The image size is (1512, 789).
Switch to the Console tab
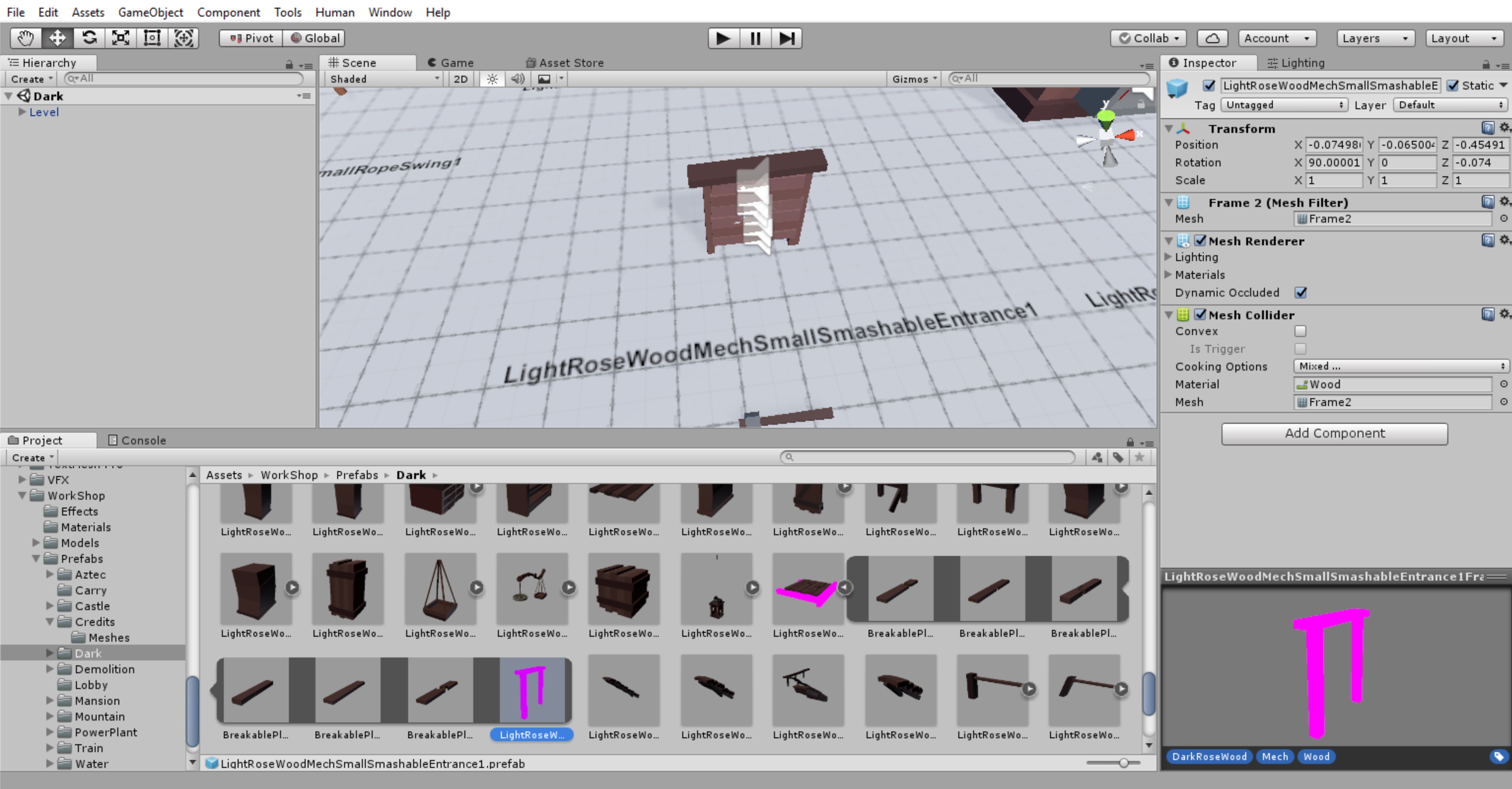(137, 440)
